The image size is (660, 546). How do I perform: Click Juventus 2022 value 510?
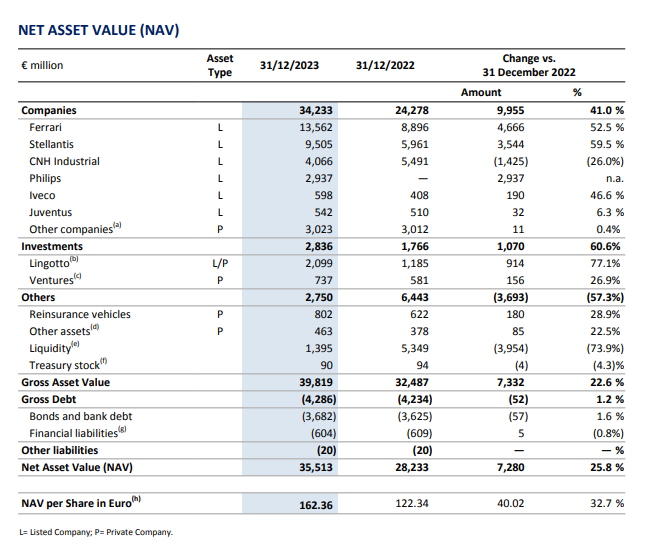pyautogui.click(x=419, y=212)
